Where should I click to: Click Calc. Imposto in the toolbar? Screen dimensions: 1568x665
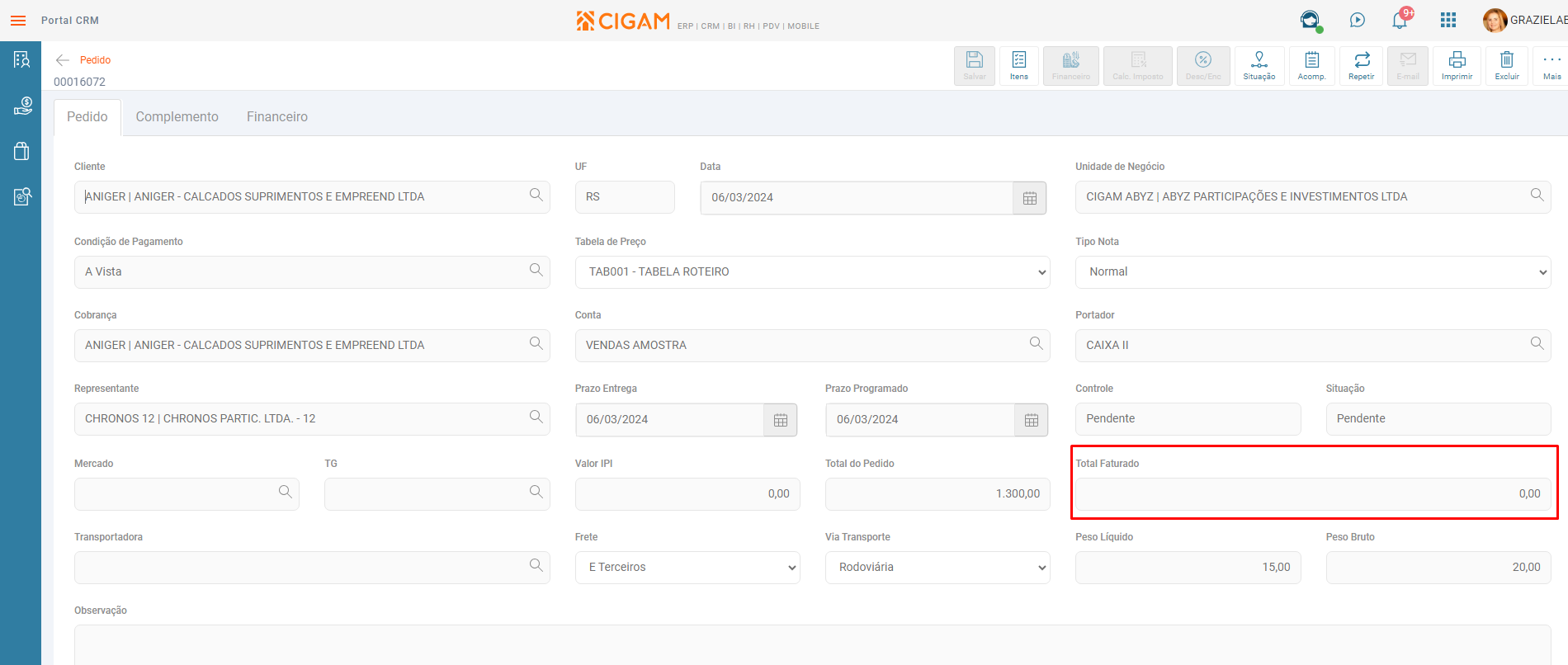[x=1138, y=65]
